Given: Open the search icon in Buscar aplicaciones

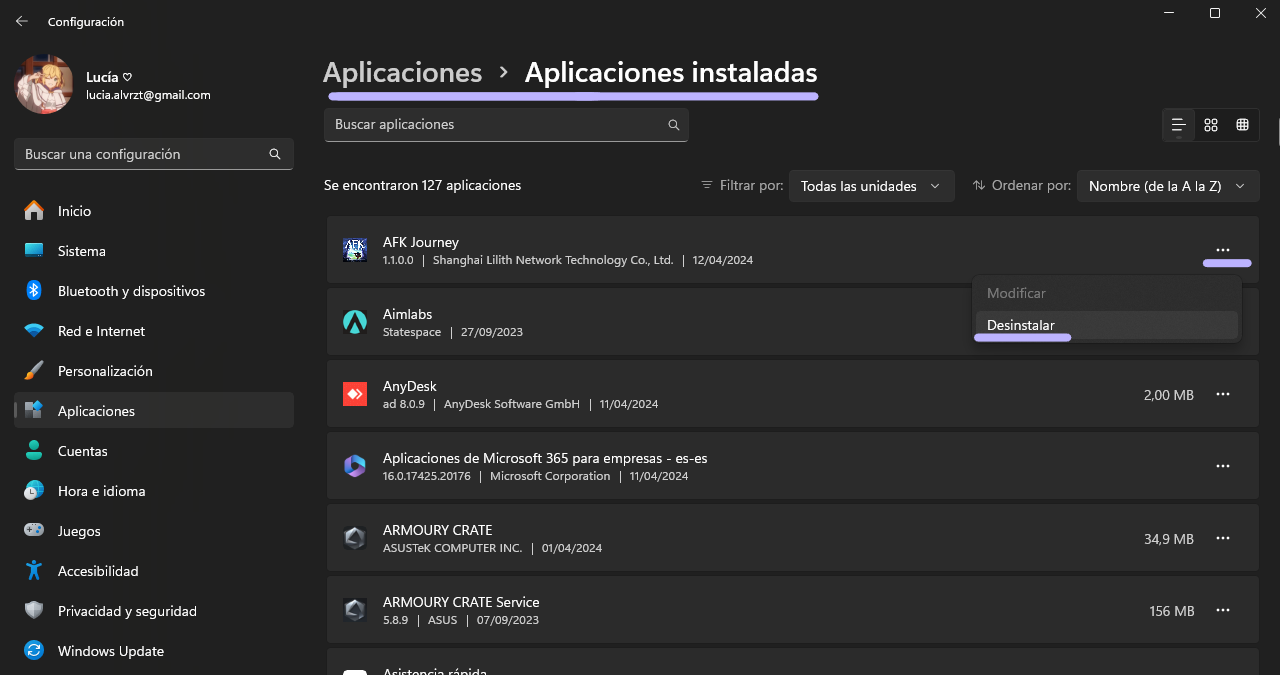Looking at the screenshot, I should [x=673, y=124].
